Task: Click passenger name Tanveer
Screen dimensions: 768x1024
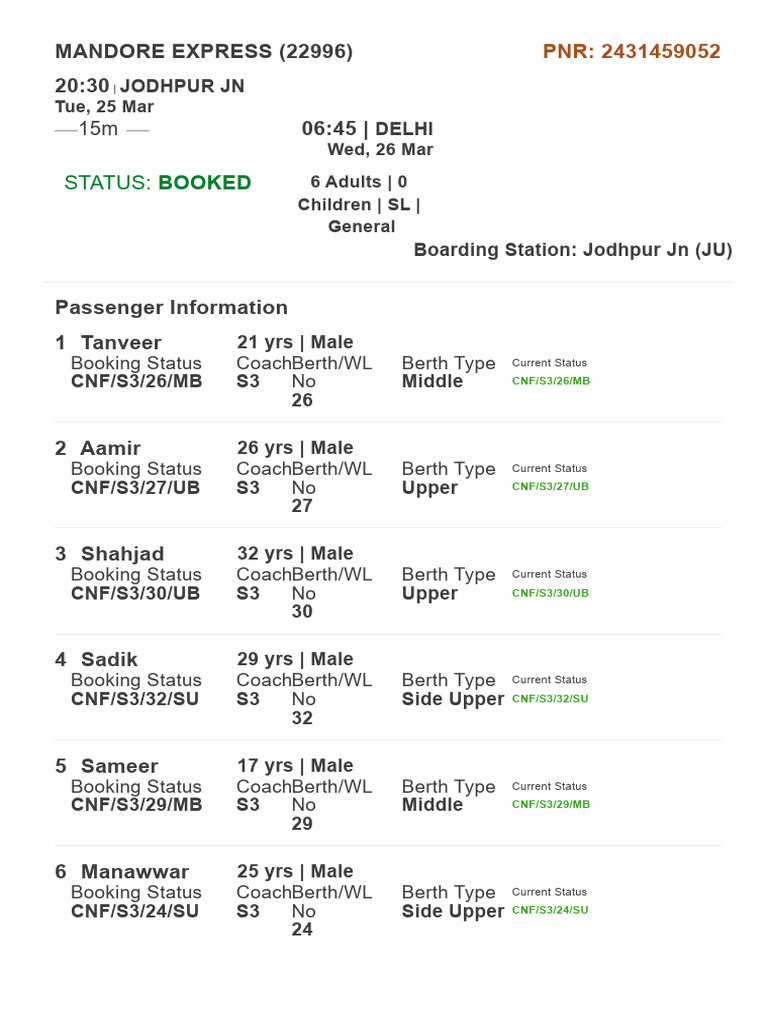Action: point(121,342)
